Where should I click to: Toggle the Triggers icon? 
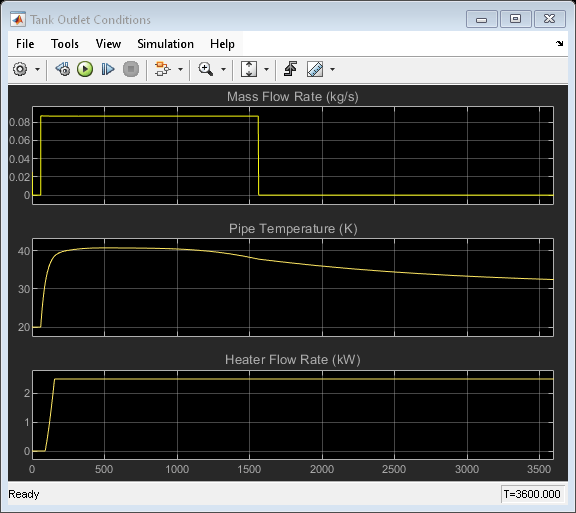[x=291, y=69]
